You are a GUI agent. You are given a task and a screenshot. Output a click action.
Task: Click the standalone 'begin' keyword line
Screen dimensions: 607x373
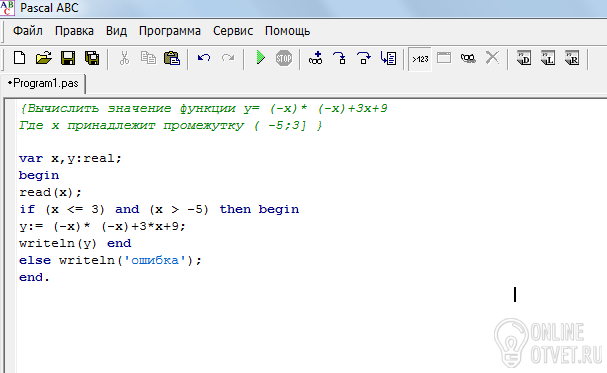pos(39,175)
